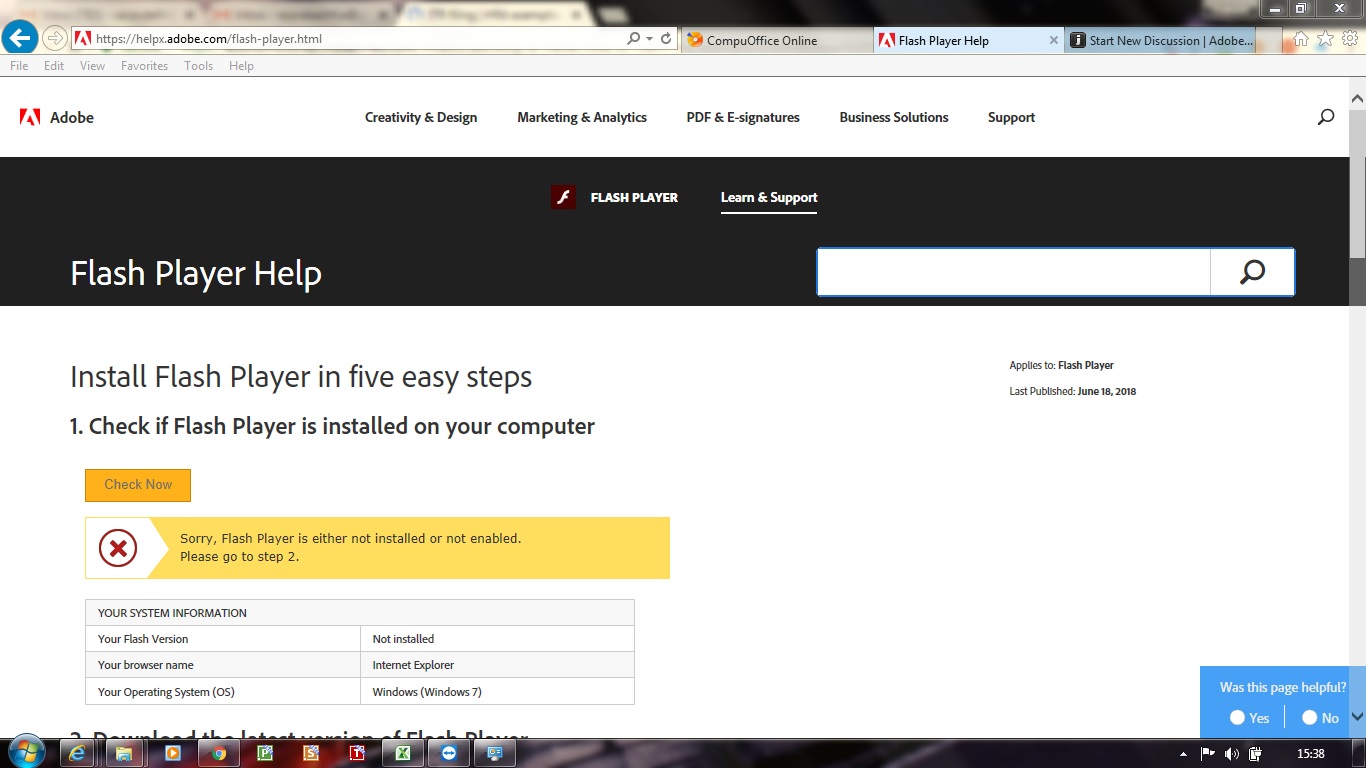The width and height of the screenshot is (1366, 768).
Task: Open the address bar autocomplete dropdown arrow
Action: click(x=649, y=39)
